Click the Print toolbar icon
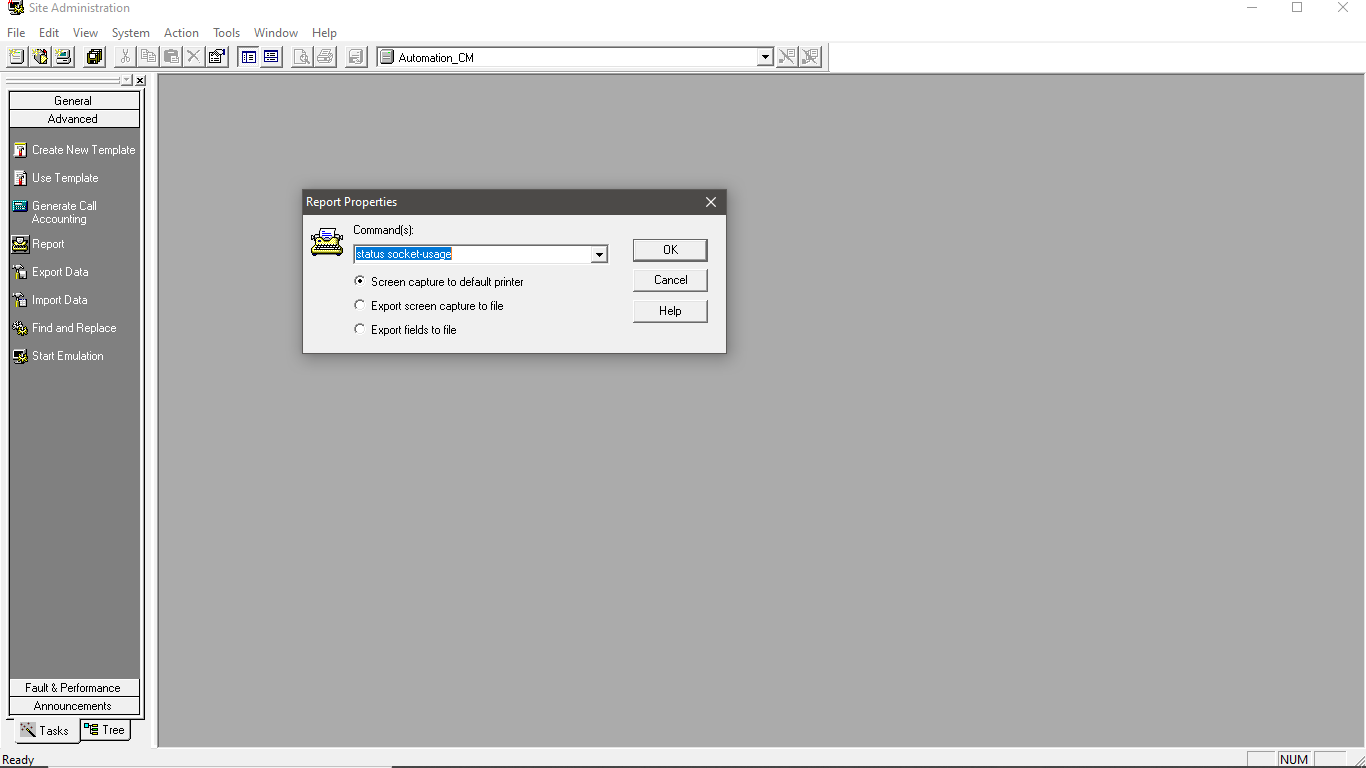Image resolution: width=1366 pixels, height=768 pixels. click(325, 57)
